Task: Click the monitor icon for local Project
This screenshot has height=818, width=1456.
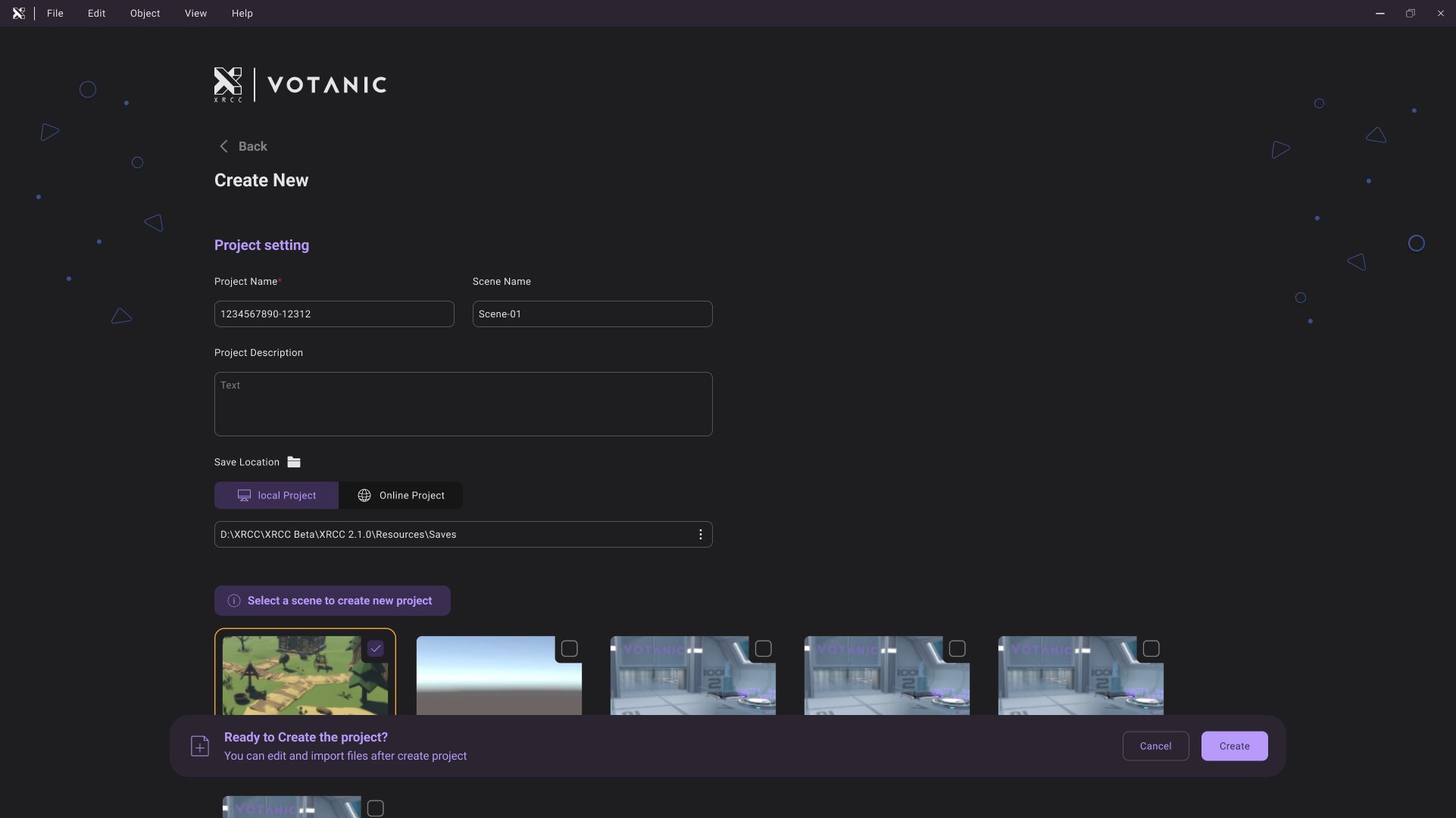Action: (244, 495)
